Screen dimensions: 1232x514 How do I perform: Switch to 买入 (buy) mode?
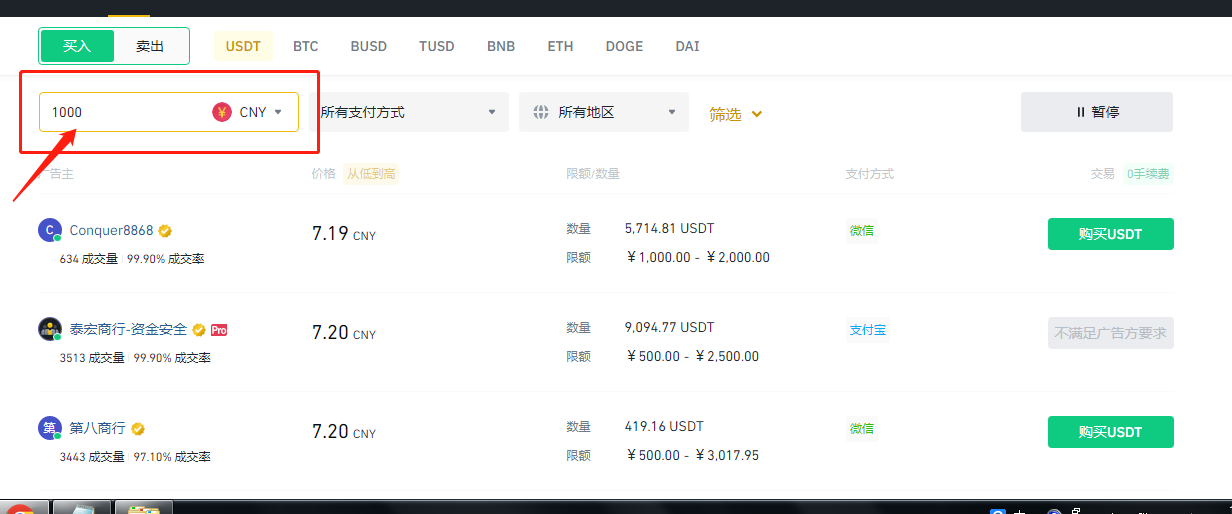pos(77,46)
